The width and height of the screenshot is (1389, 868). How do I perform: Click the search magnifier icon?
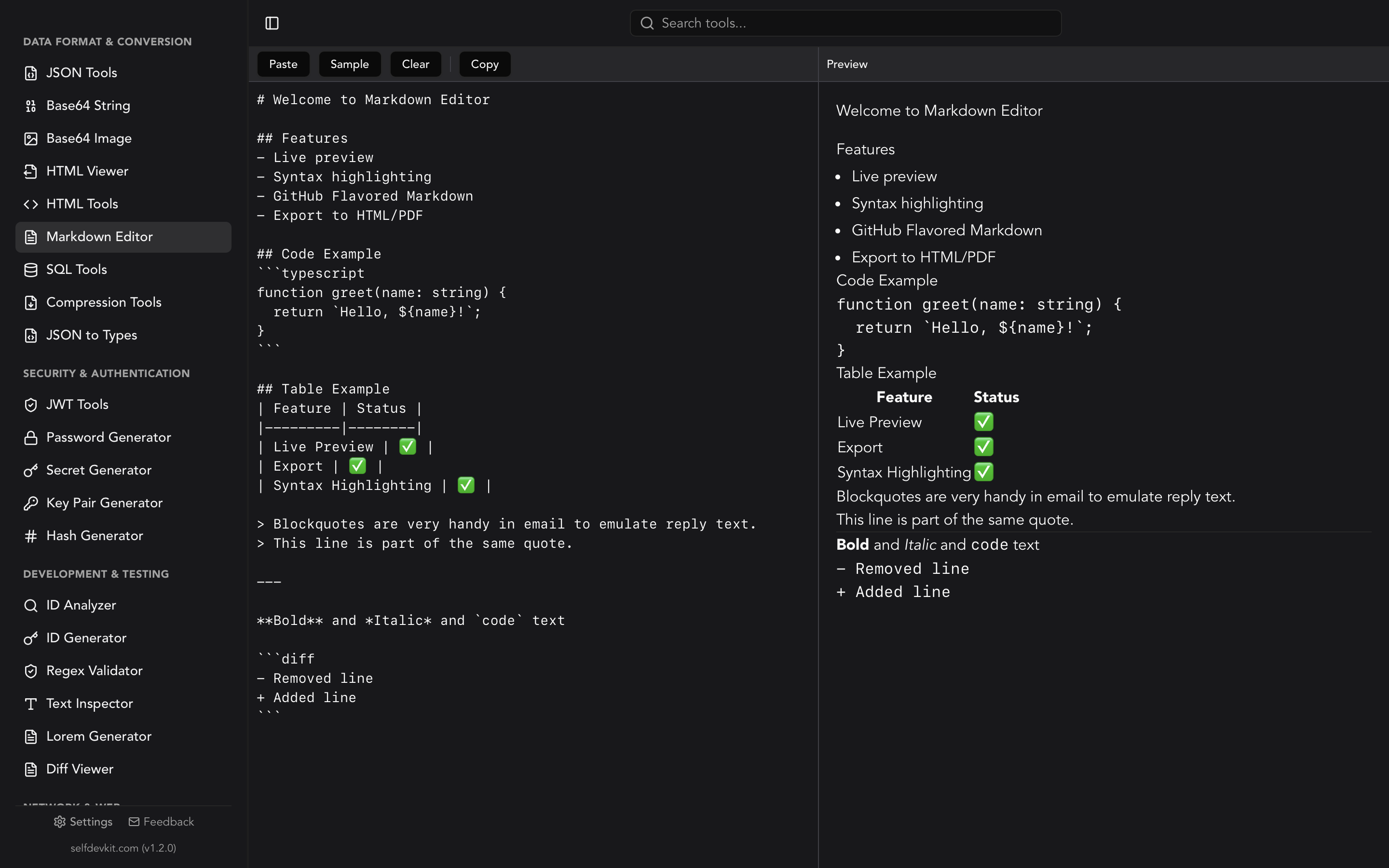pyautogui.click(x=647, y=23)
